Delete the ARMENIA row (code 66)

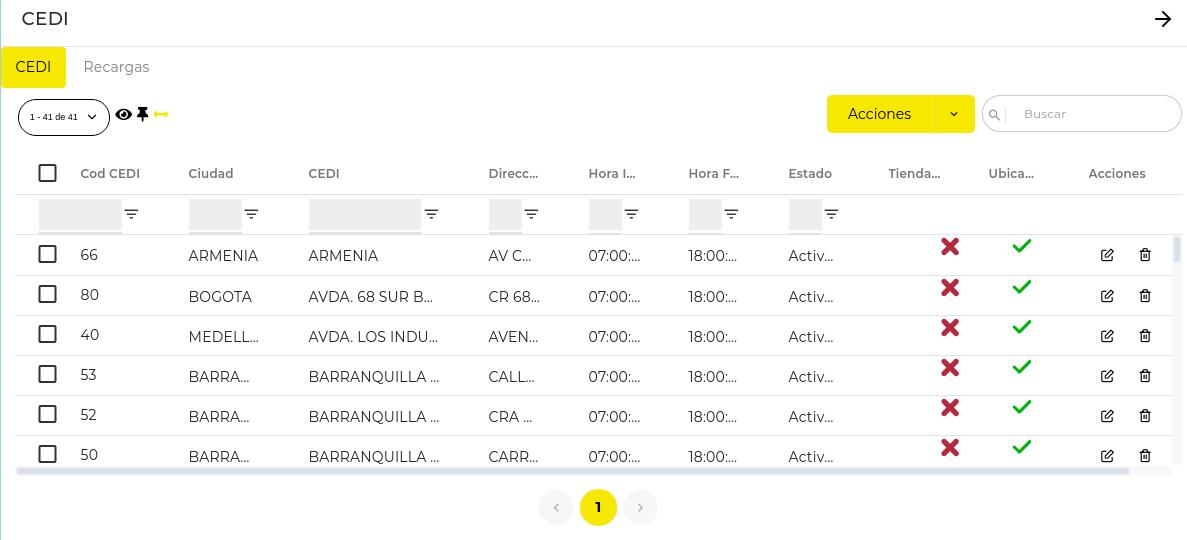coord(1145,255)
